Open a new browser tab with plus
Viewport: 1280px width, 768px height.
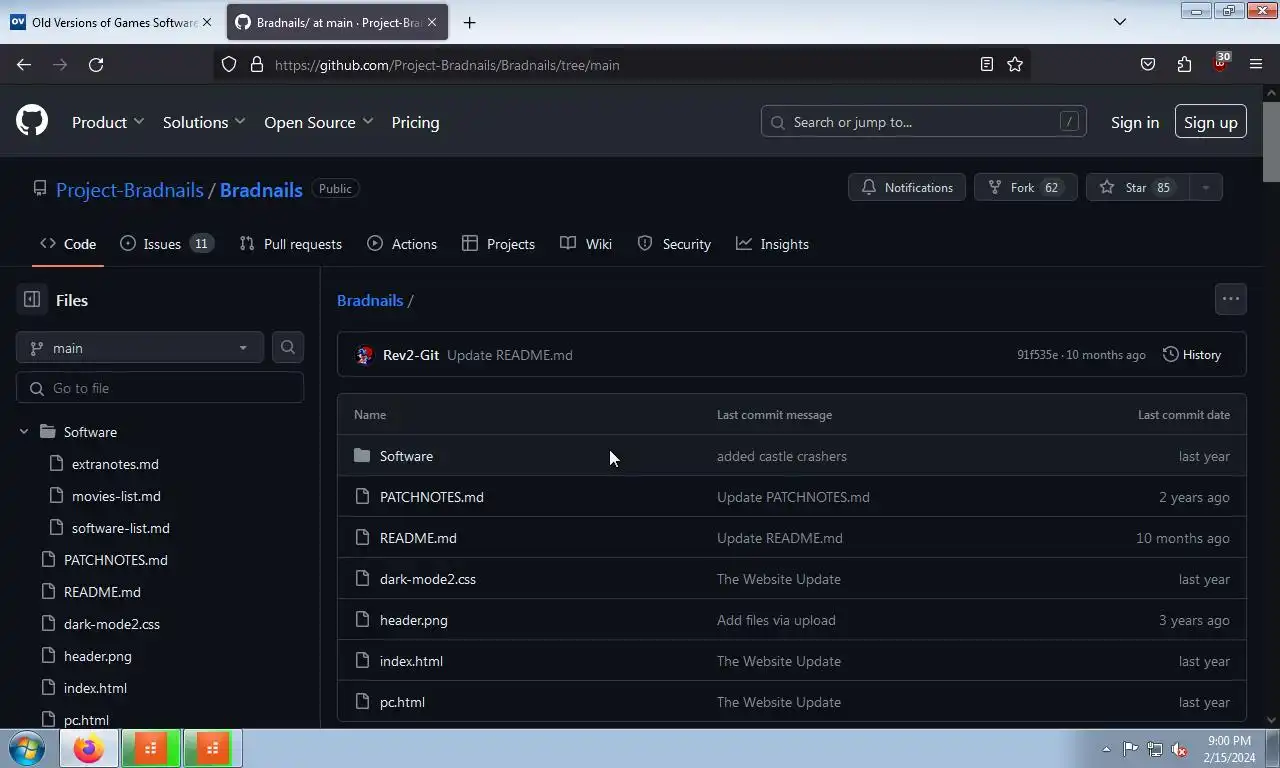[x=470, y=22]
